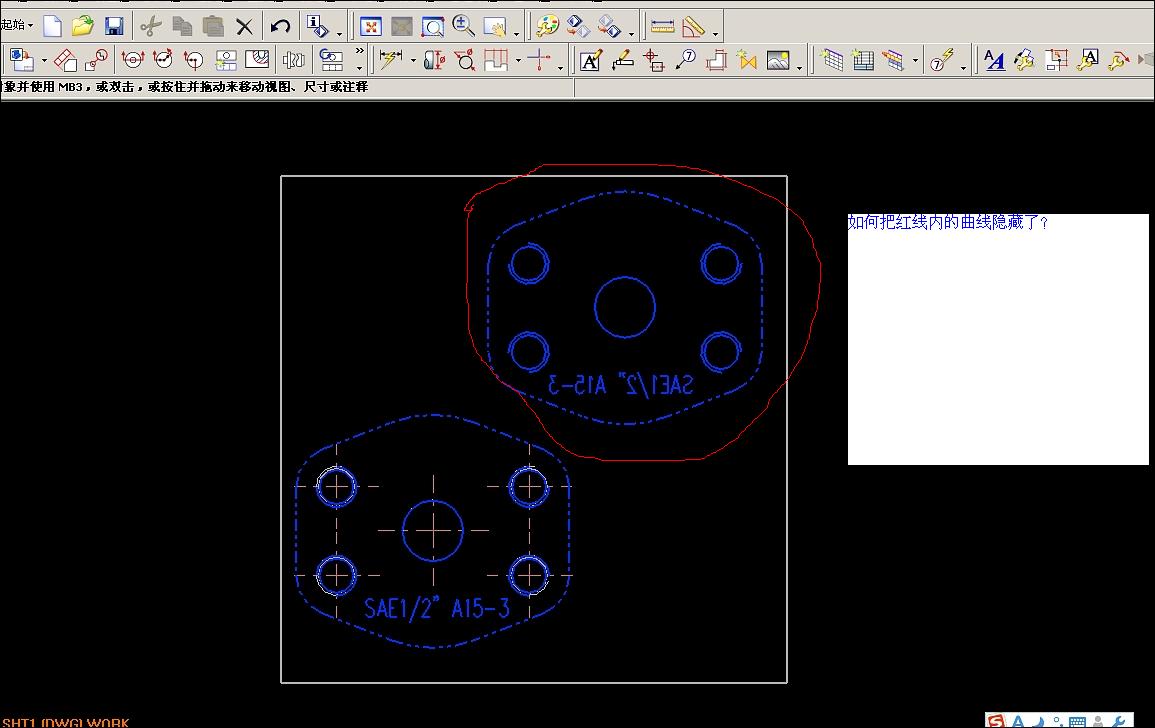Open the input method wrench settings icon
The image size is (1155, 728).
[1119, 722]
